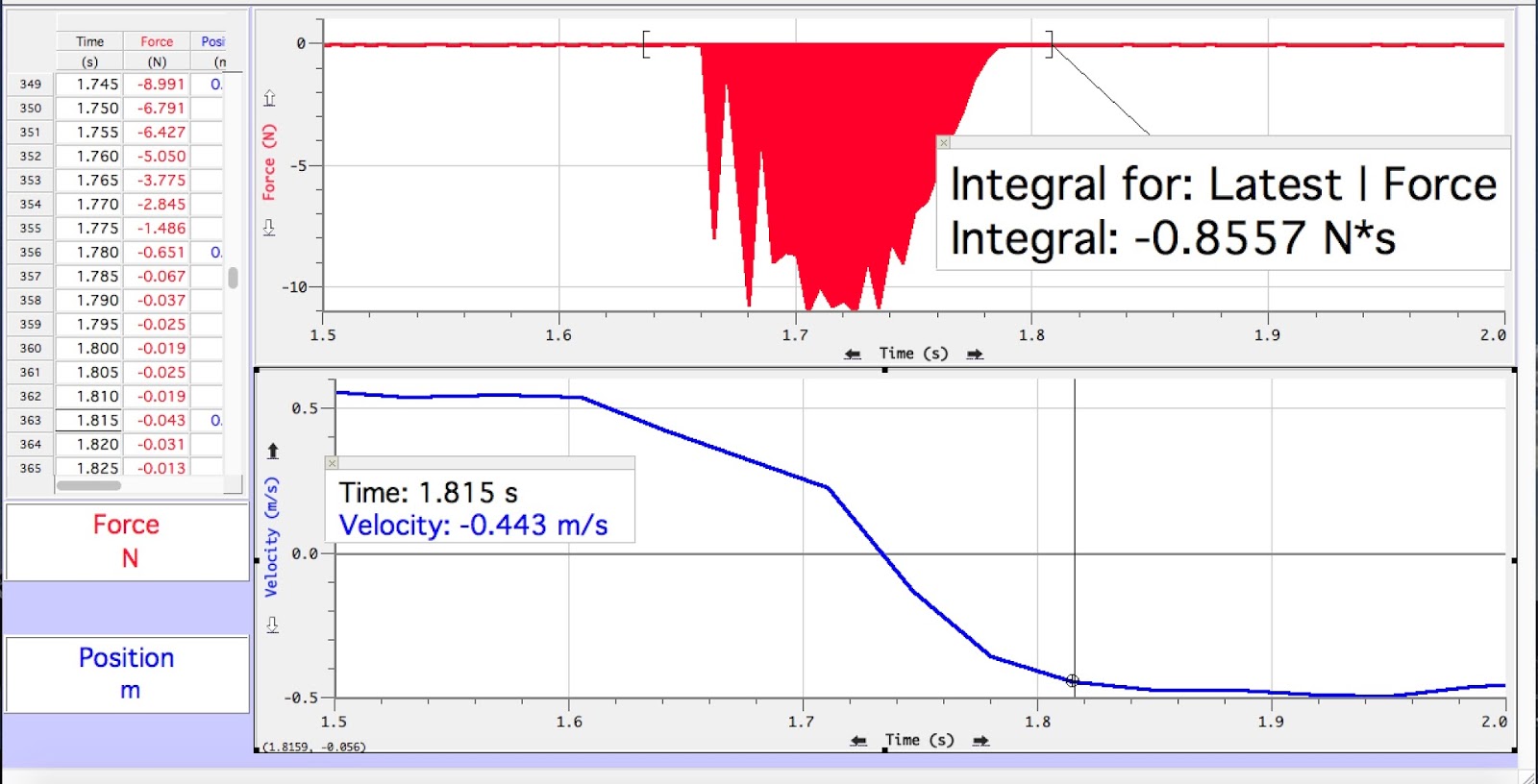Click right arrow on Velocity graph time axis
Screen dimensions: 1538x784
pos(980,741)
